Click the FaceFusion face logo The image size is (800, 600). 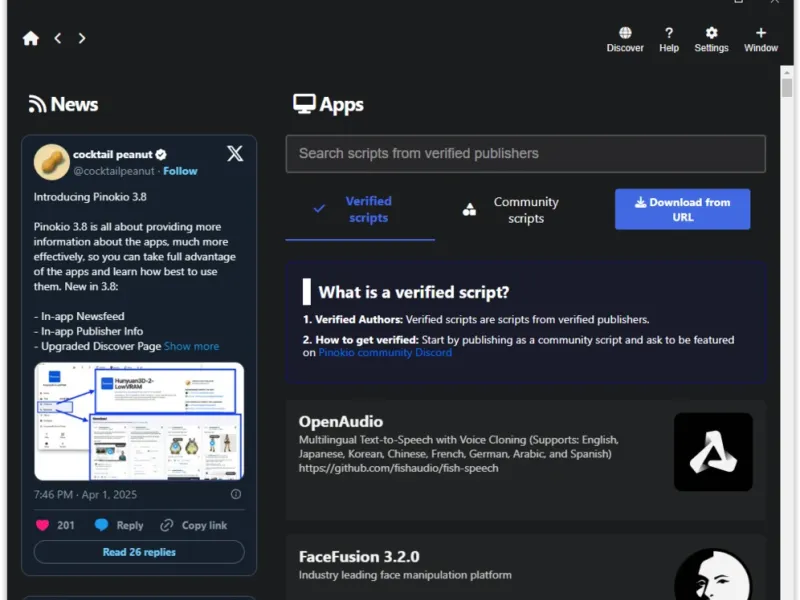tap(713, 575)
